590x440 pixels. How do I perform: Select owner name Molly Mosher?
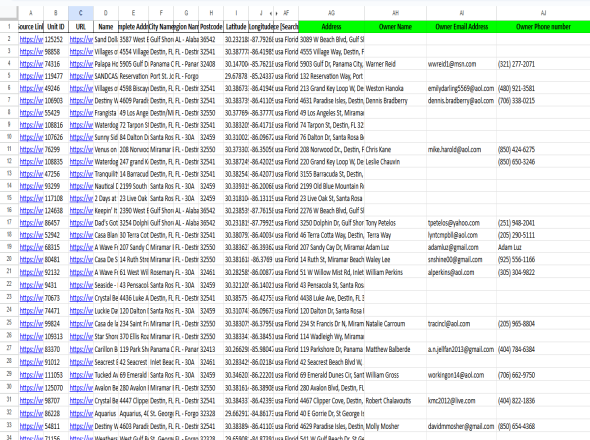point(395,426)
